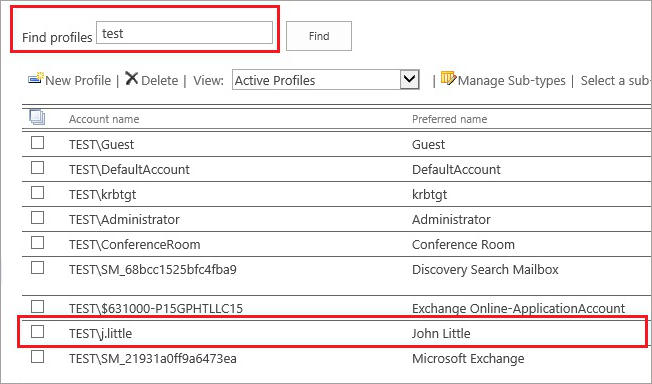Click the Guest preferred name cell
The width and height of the screenshot is (652, 384).
[428, 144]
